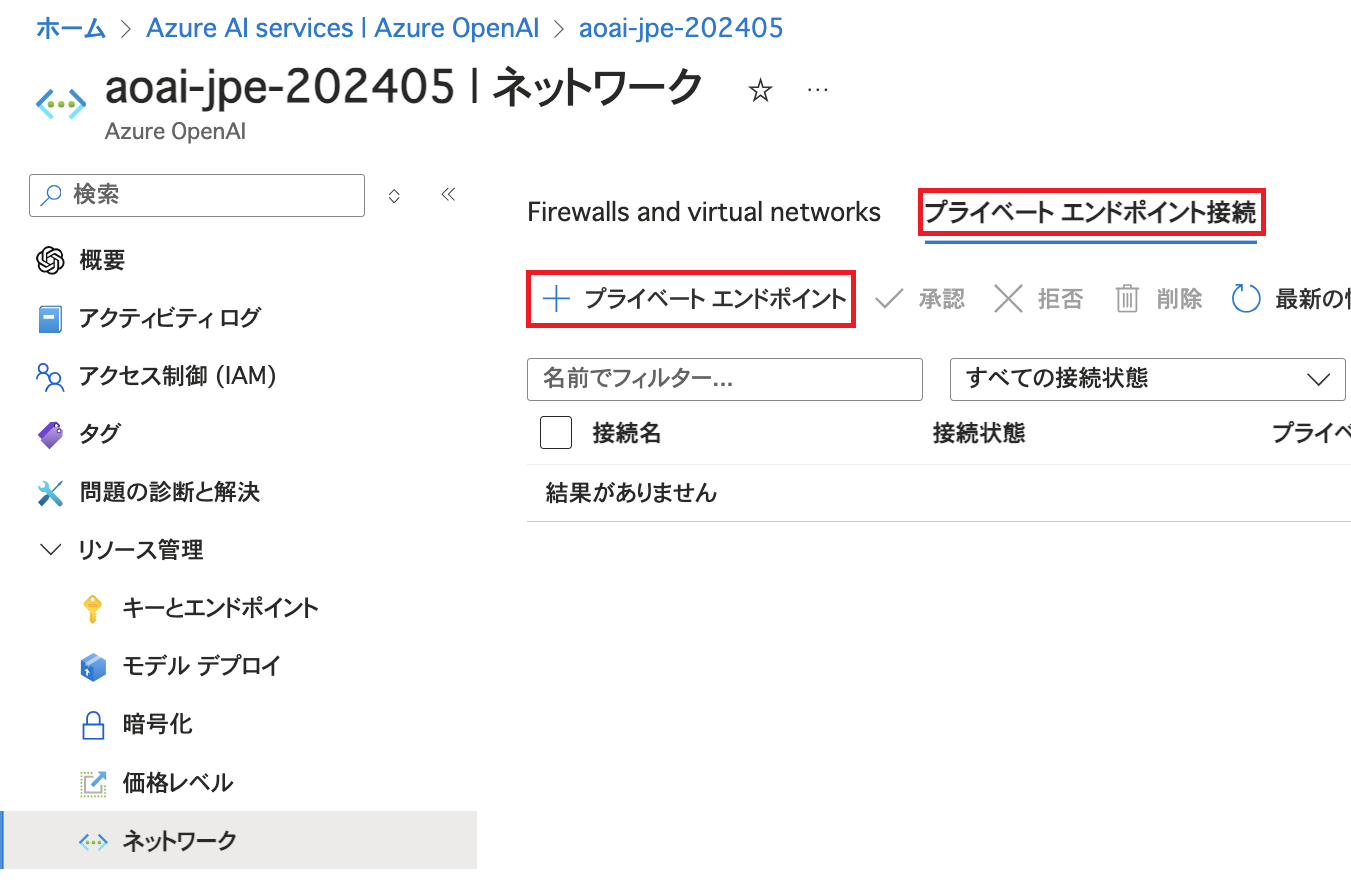
Task: Click the plus icon to add private endpoint
Action: (555, 298)
